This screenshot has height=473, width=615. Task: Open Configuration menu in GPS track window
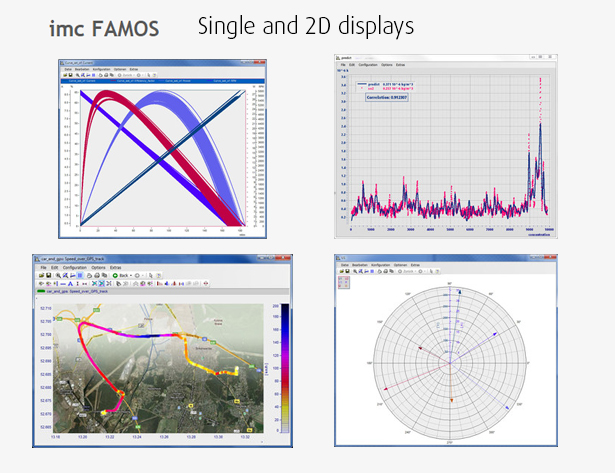tap(75, 267)
